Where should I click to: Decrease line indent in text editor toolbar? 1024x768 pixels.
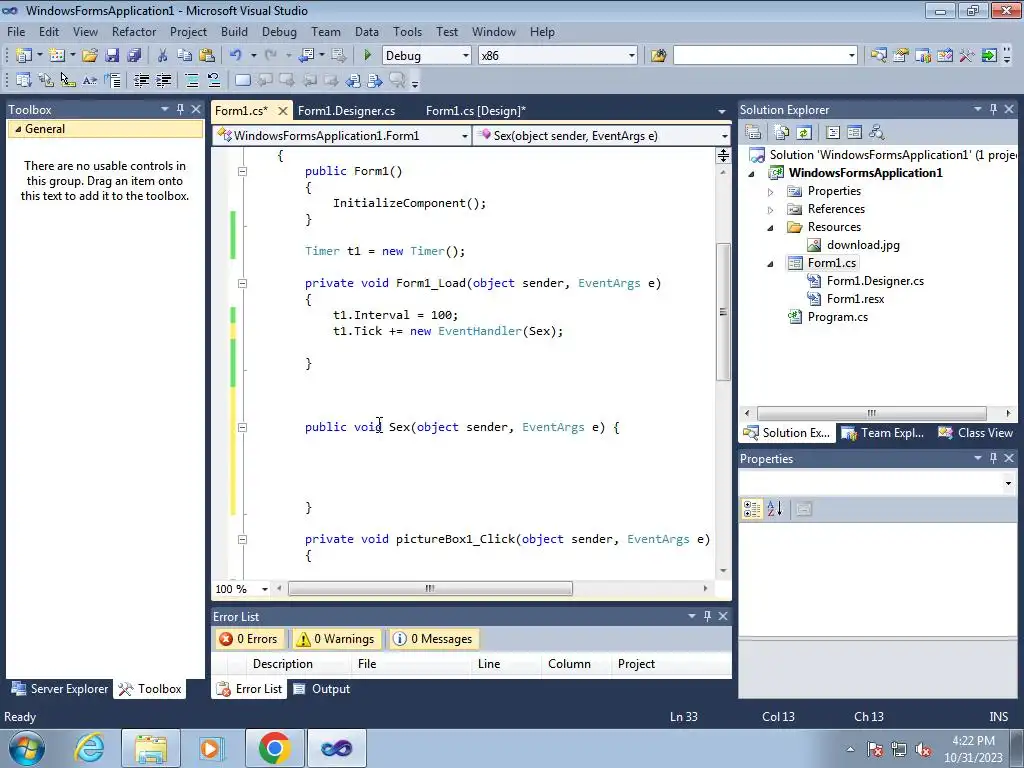pos(141,80)
